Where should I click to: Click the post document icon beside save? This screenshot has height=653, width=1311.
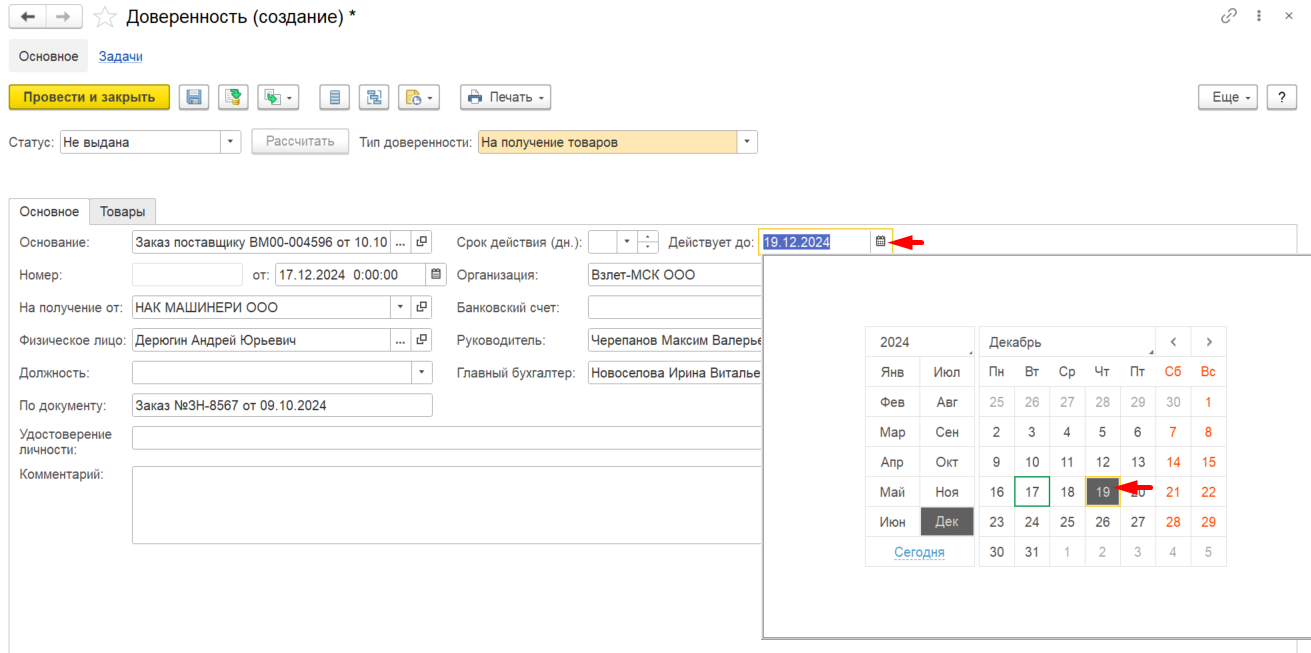click(233, 97)
